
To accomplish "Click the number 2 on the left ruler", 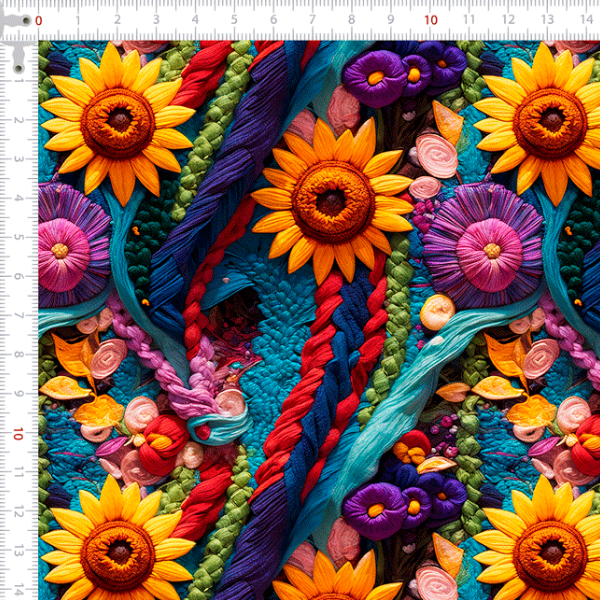I will click(x=18, y=120).
